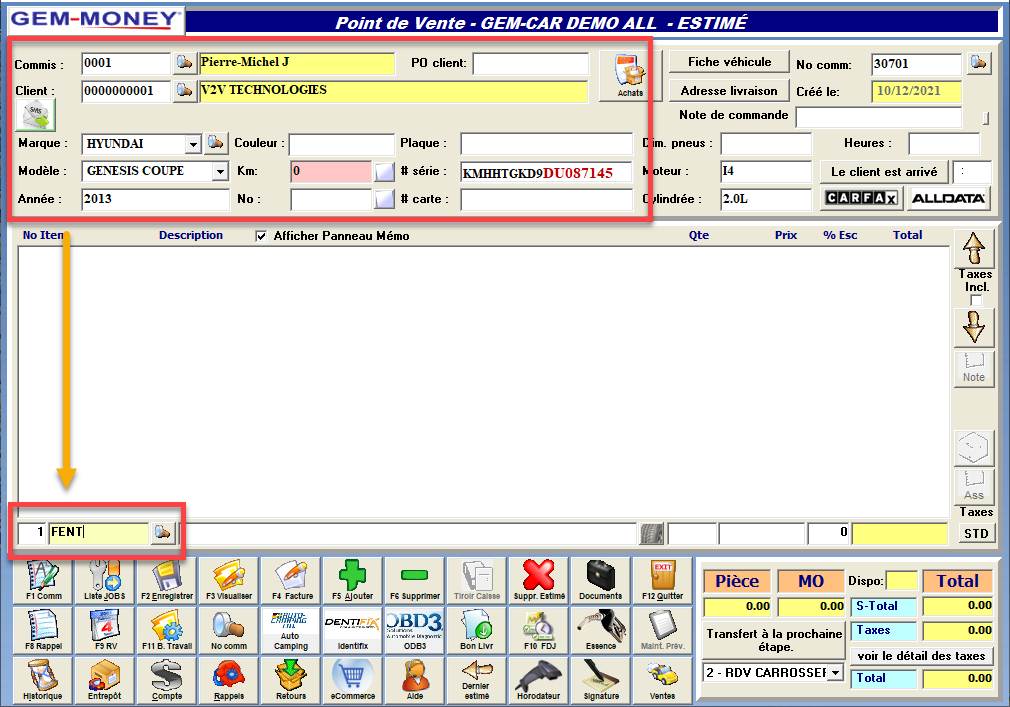Select the STD taxes button
This screenshot has height=707, width=1010.
coord(976,534)
